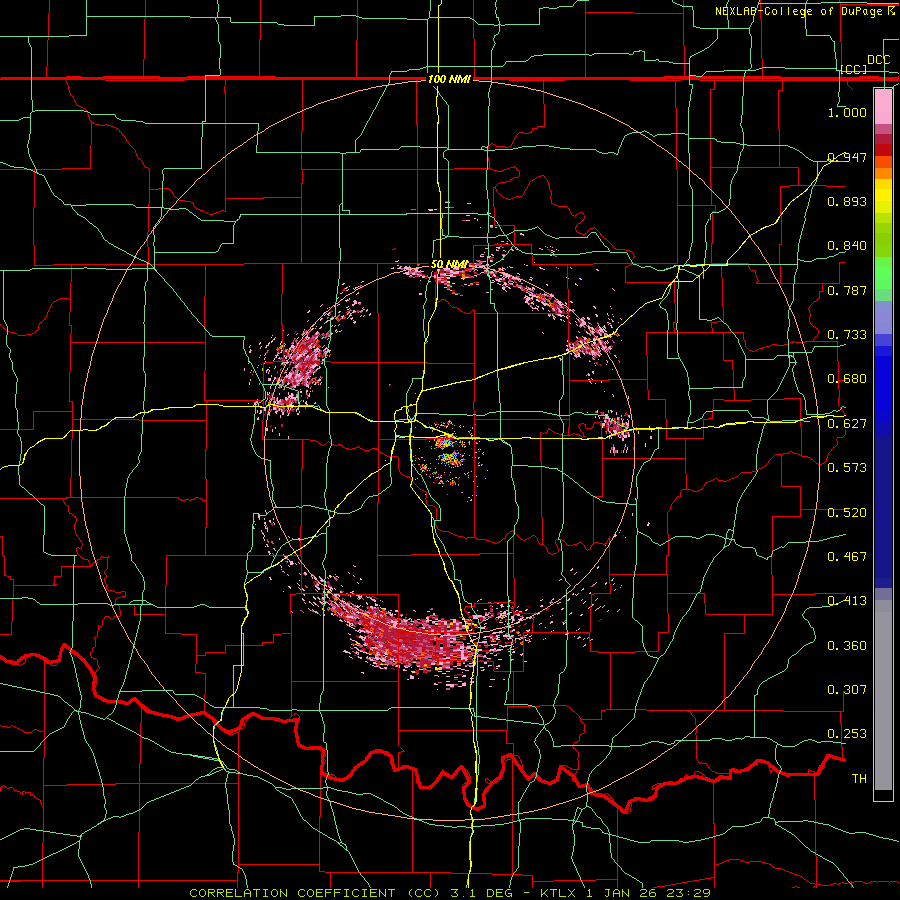Select the 0.573 scale value
This screenshot has height=900, width=900.
pyautogui.click(x=847, y=468)
